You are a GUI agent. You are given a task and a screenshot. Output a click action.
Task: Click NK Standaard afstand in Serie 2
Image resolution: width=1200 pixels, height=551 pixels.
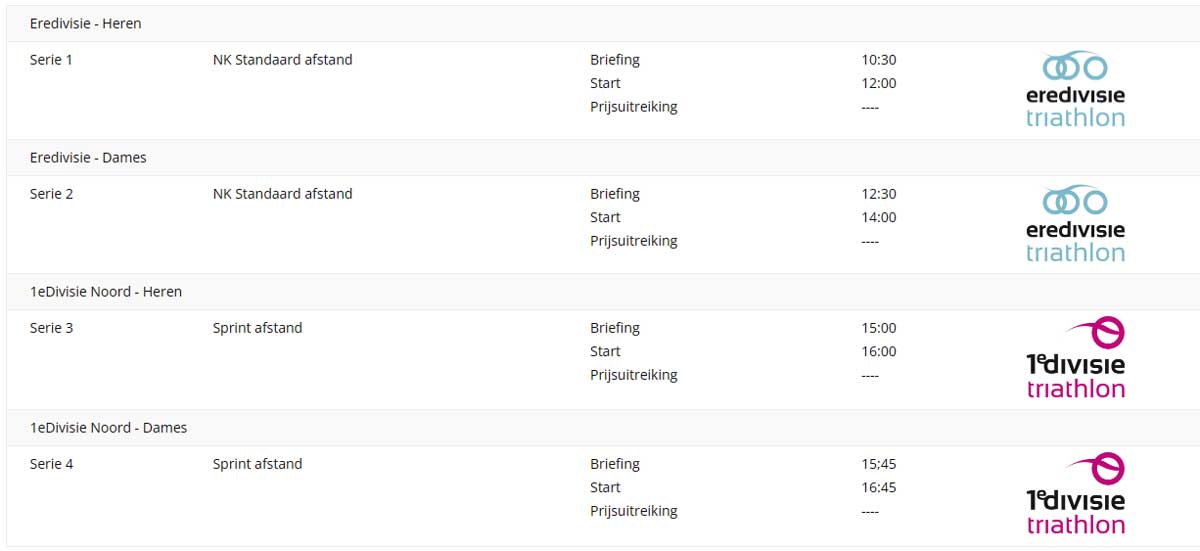(282, 194)
